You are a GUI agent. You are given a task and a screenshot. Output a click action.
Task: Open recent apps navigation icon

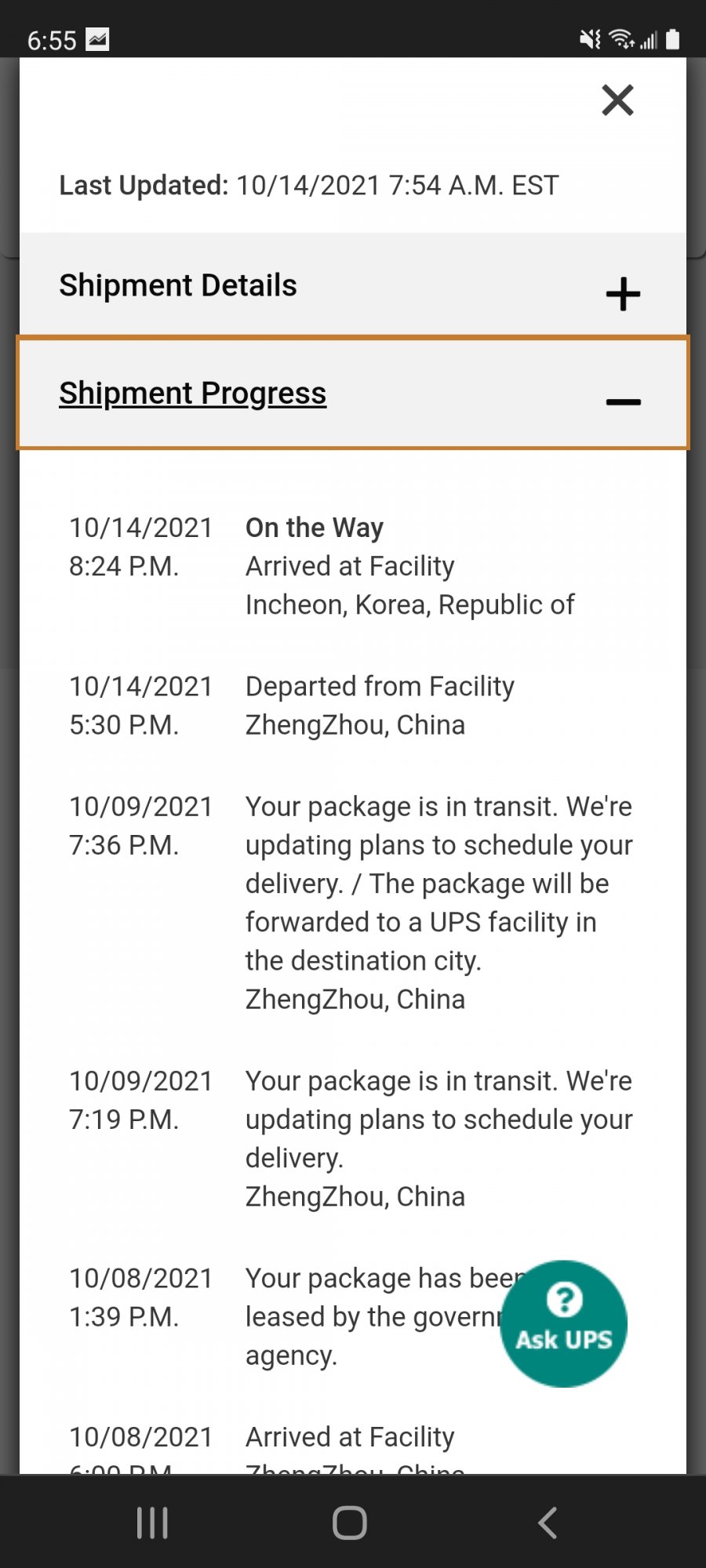point(152,1523)
